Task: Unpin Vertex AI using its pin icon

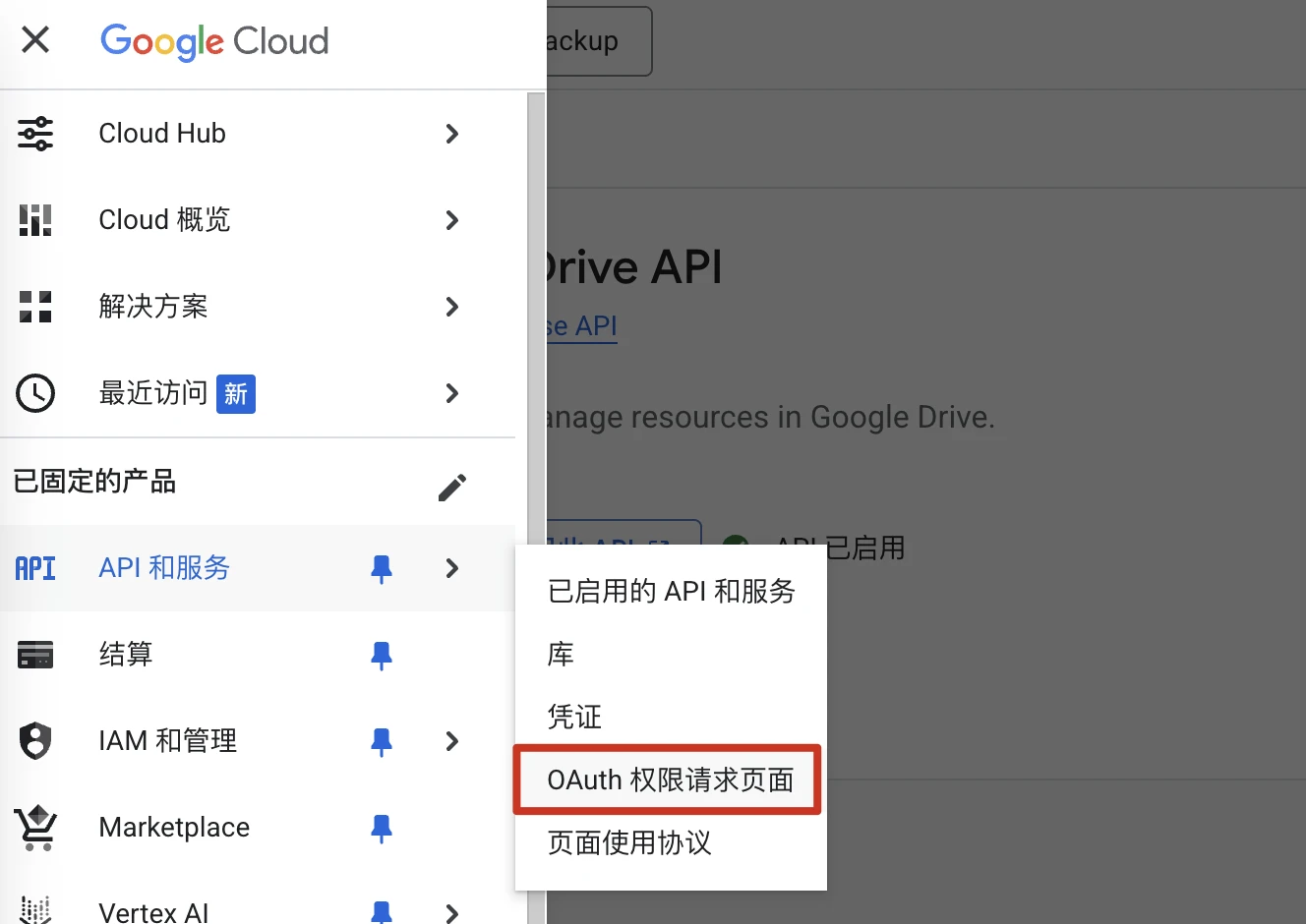Action: click(382, 912)
